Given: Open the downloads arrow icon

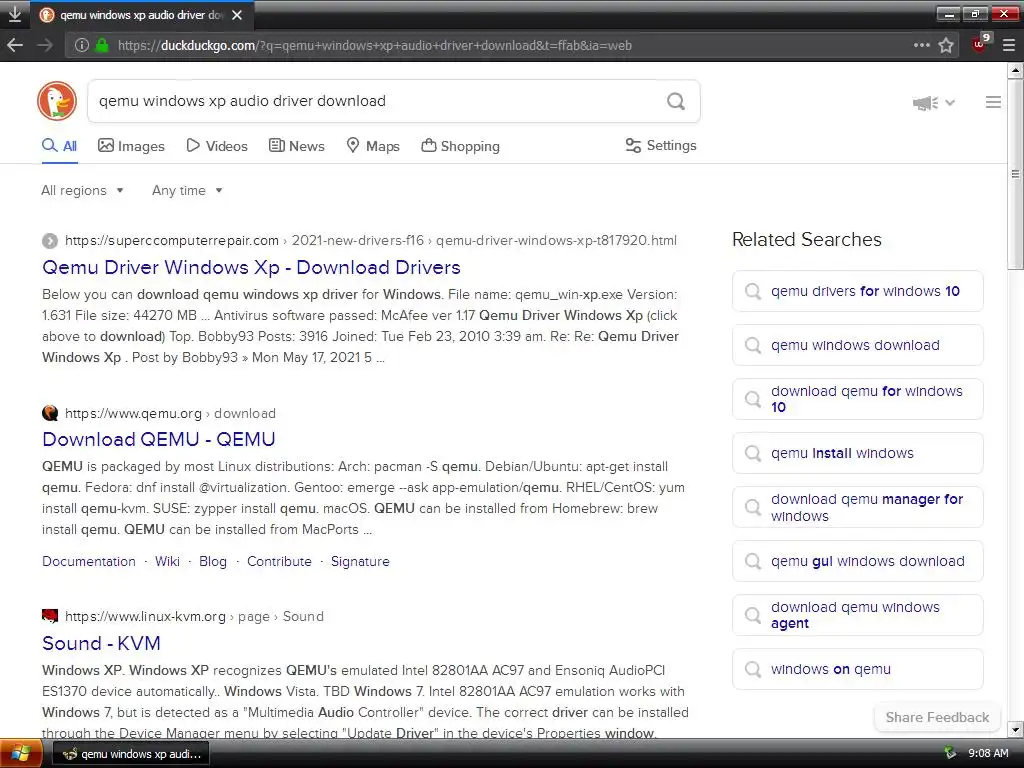Looking at the screenshot, I should click(14, 14).
